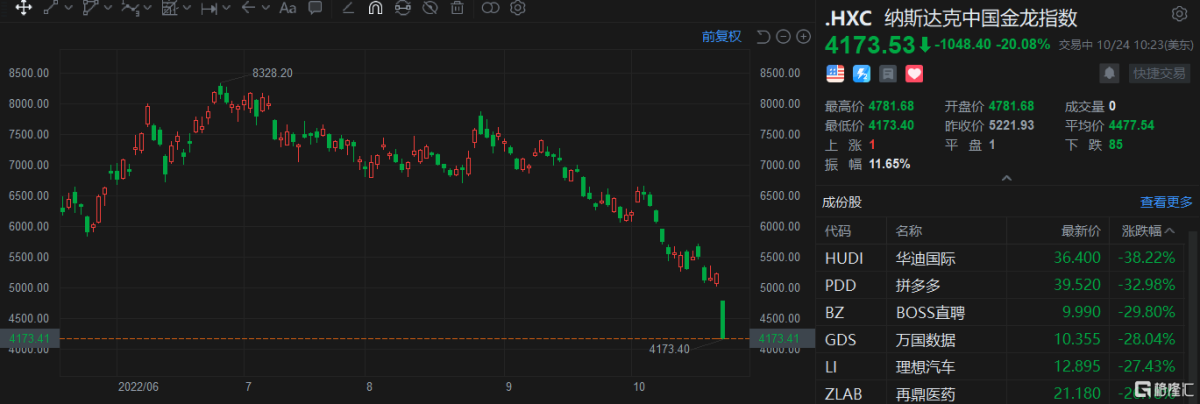Click the 4173.40 low label
Image resolution: width=1200 pixels, height=404 pixels.
pos(671,349)
